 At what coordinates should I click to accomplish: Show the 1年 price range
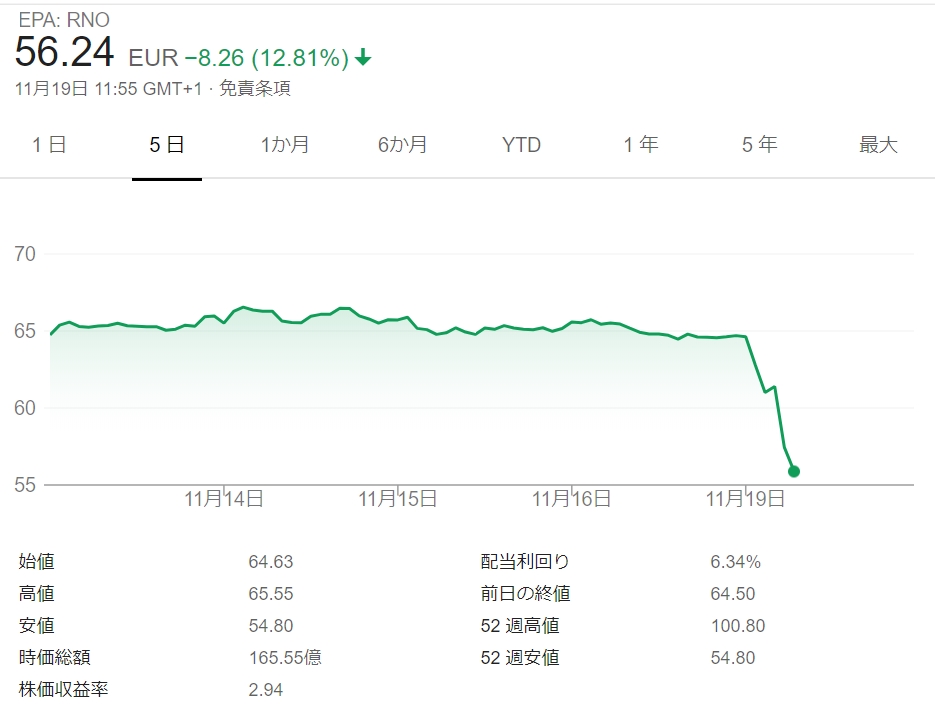pyautogui.click(x=641, y=145)
